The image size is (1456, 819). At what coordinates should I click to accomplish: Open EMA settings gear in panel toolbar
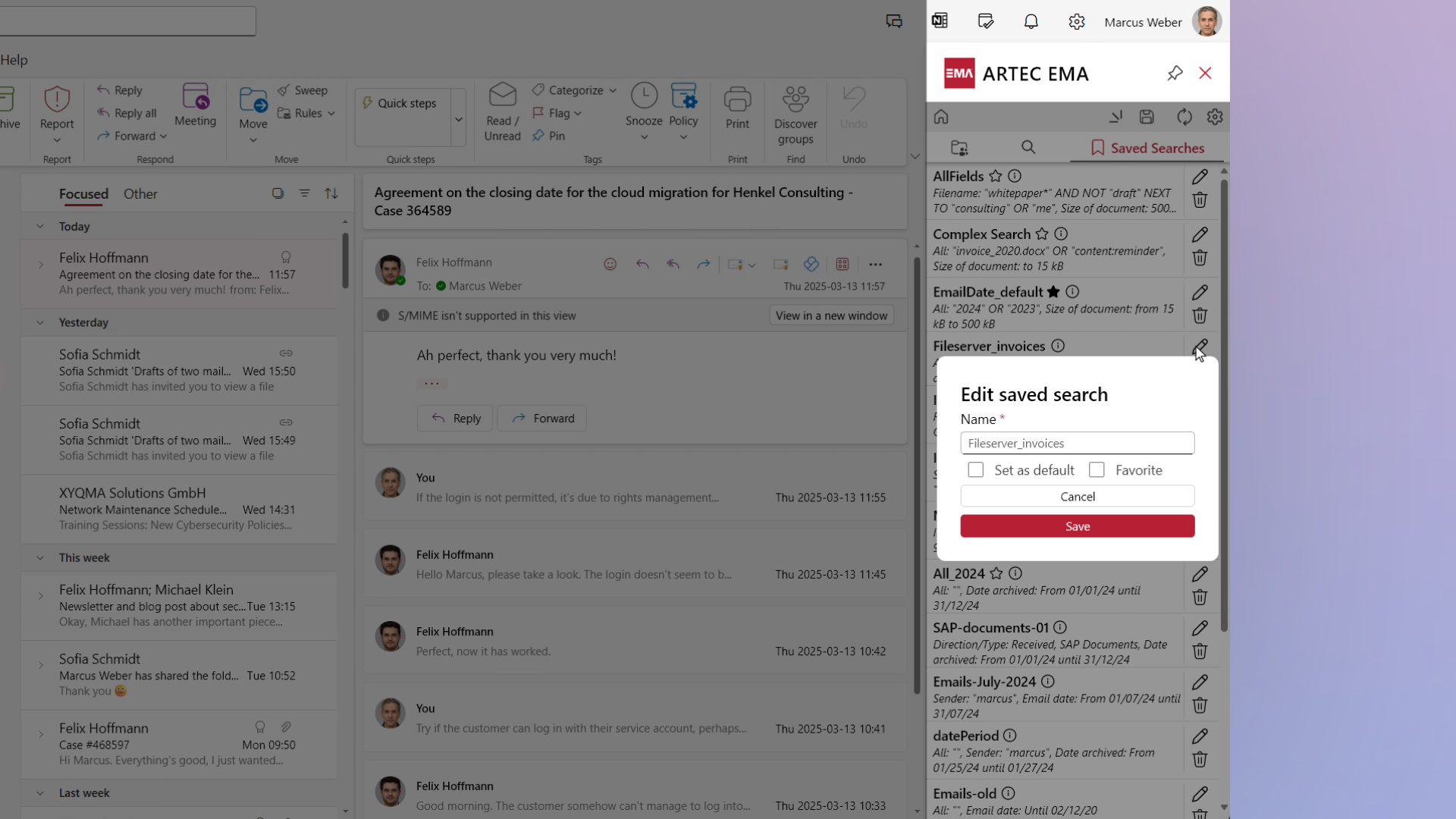[x=1215, y=117]
